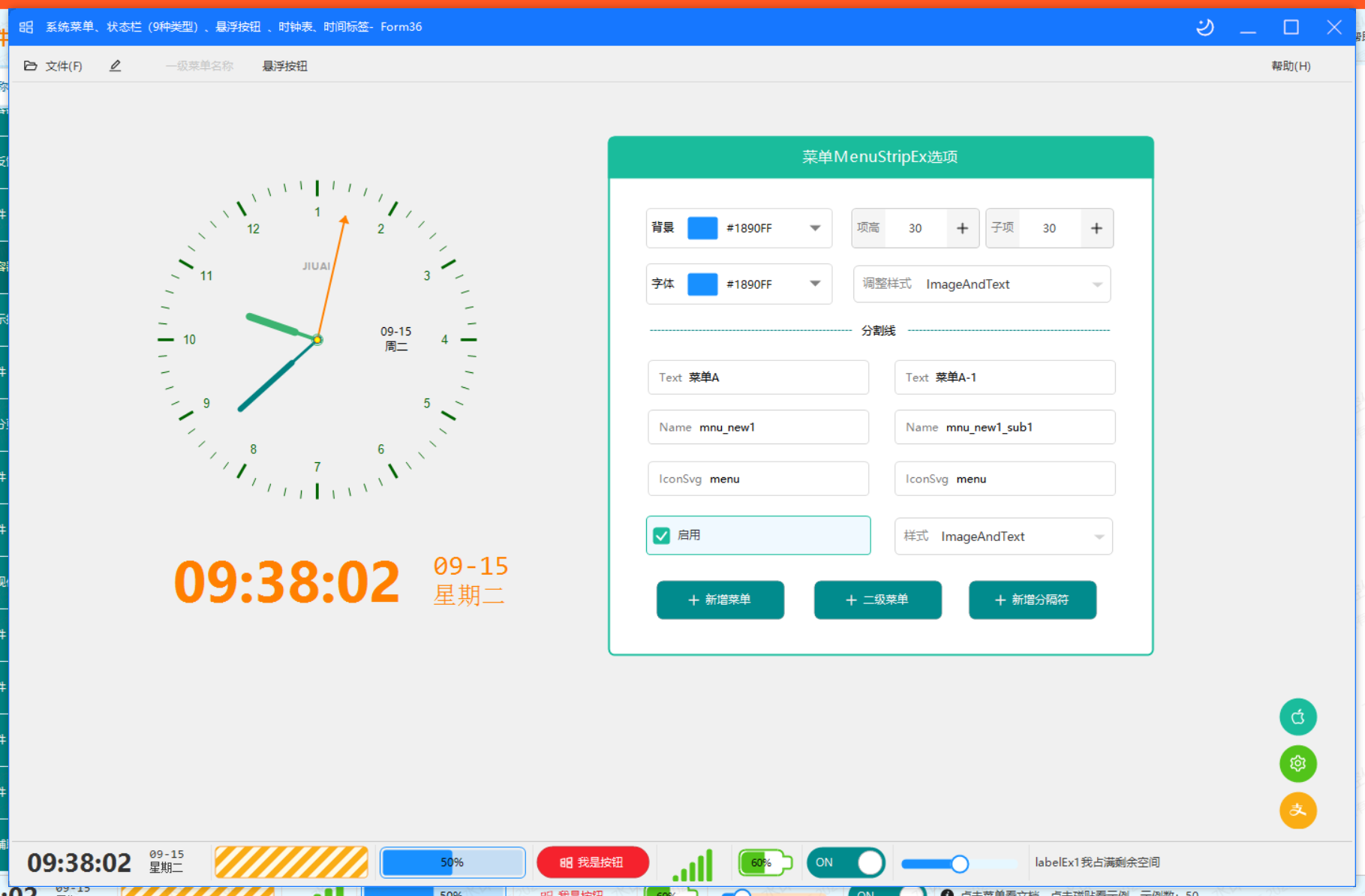Click the green apple floating button
Image resolution: width=1365 pixels, height=896 pixels.
(x=1297, y=717)
